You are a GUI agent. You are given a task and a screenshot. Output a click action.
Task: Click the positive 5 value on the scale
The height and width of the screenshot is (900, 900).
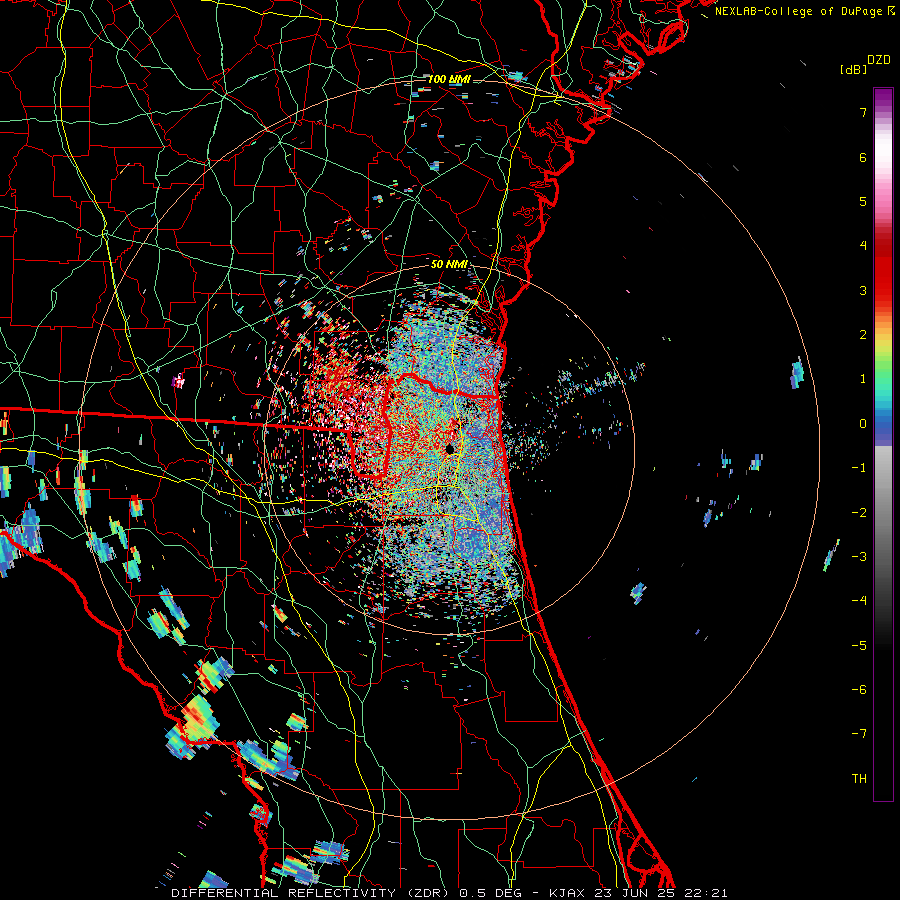863,201
